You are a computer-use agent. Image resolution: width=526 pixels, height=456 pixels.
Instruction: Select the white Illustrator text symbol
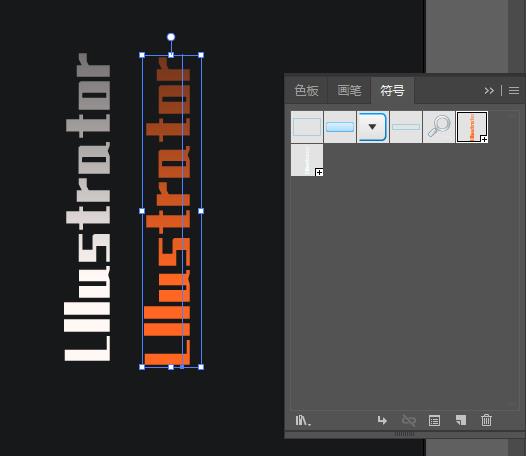click(x=307, y=160)
